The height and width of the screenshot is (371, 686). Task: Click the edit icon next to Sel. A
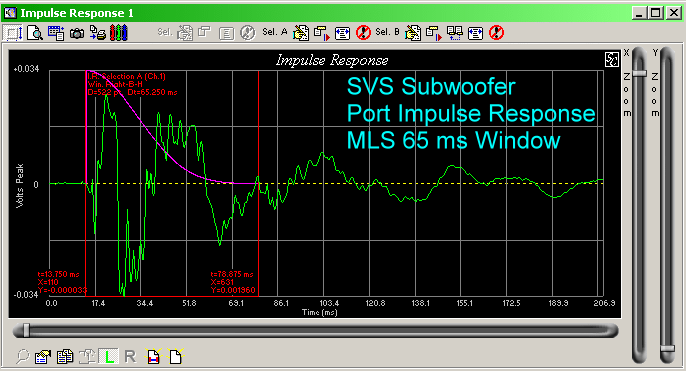point(301,33)
